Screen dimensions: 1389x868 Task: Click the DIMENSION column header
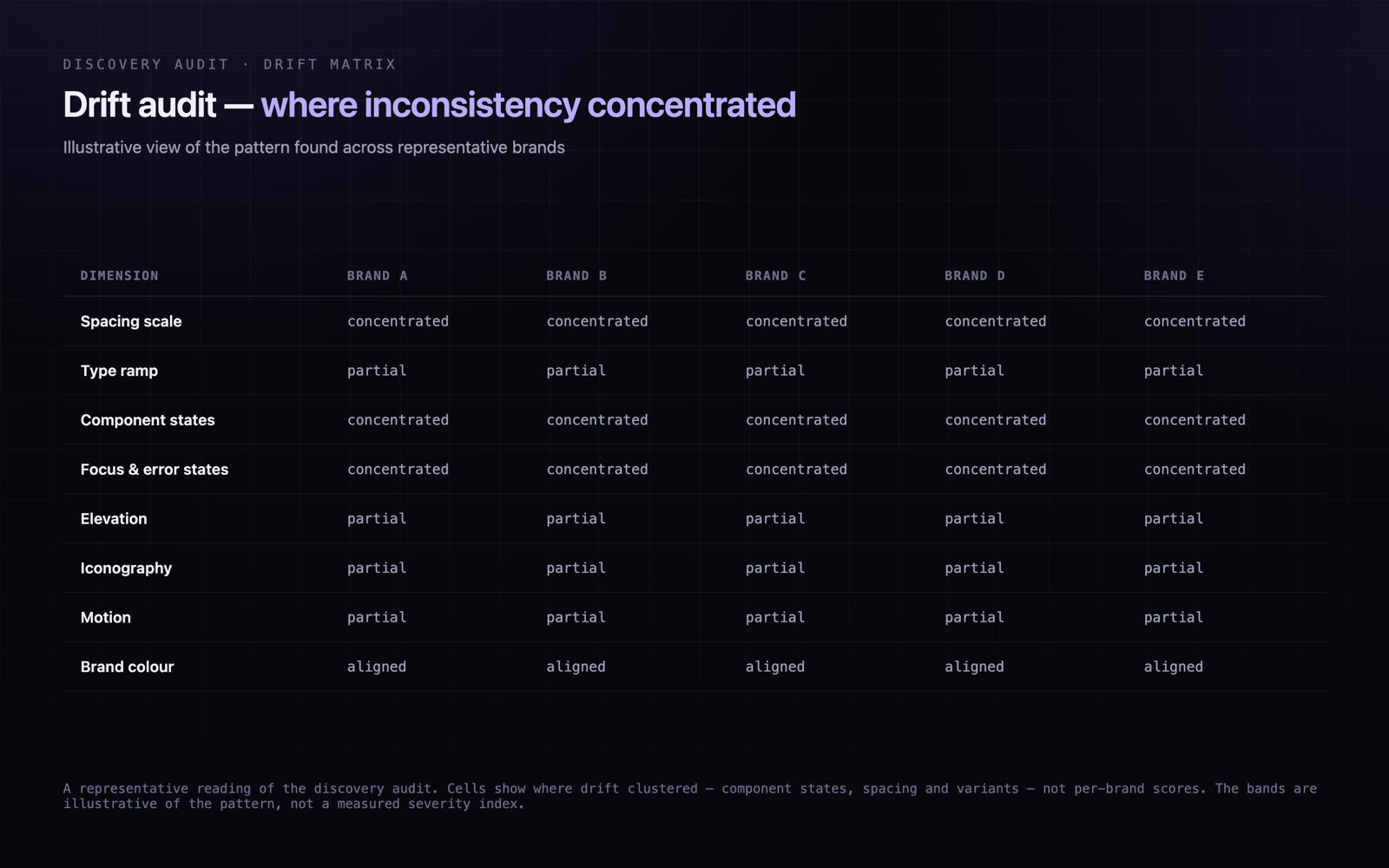pyautogui.click(x=119, y=276)
